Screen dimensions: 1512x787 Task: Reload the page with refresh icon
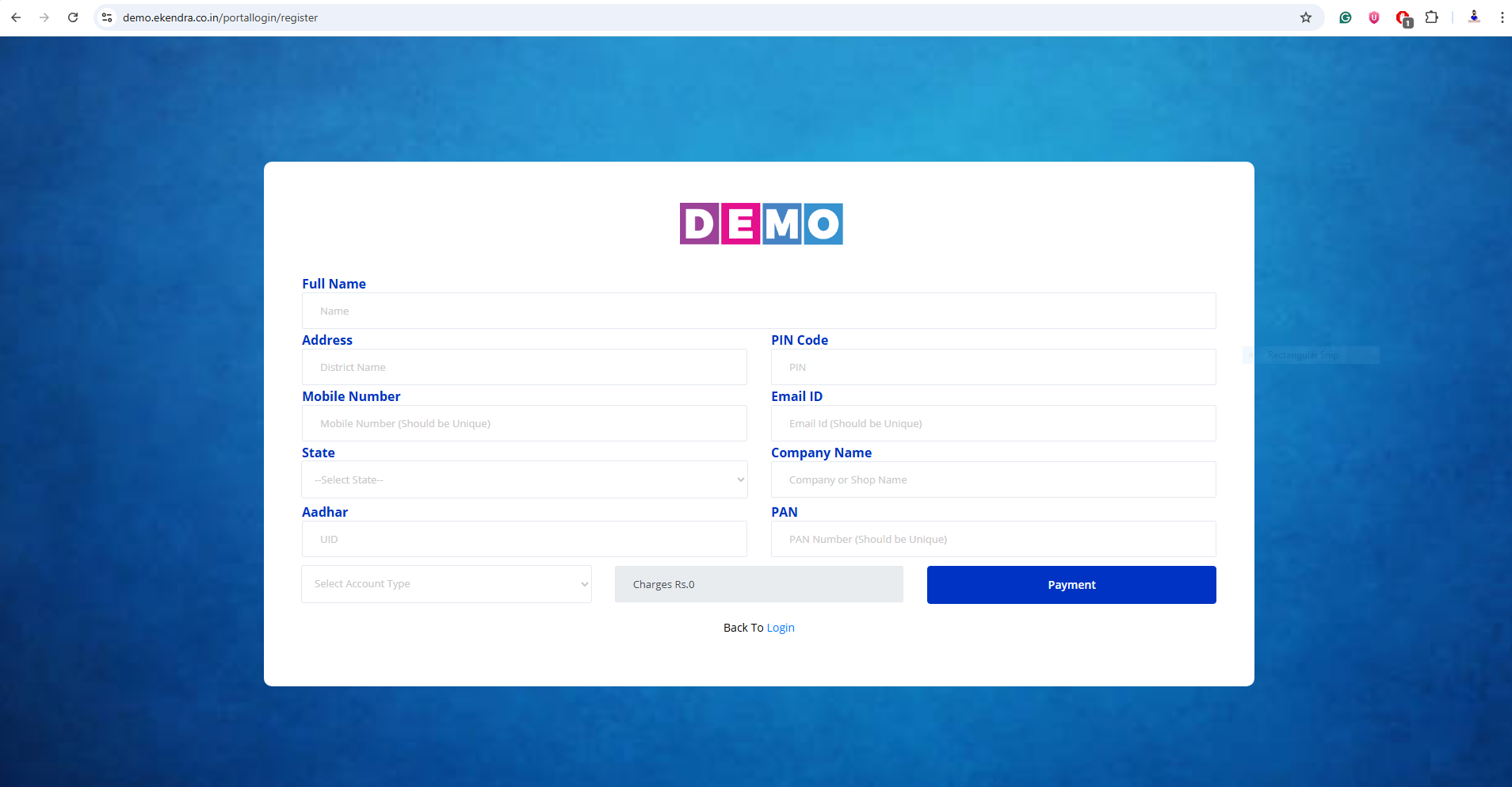click(73, 17)
